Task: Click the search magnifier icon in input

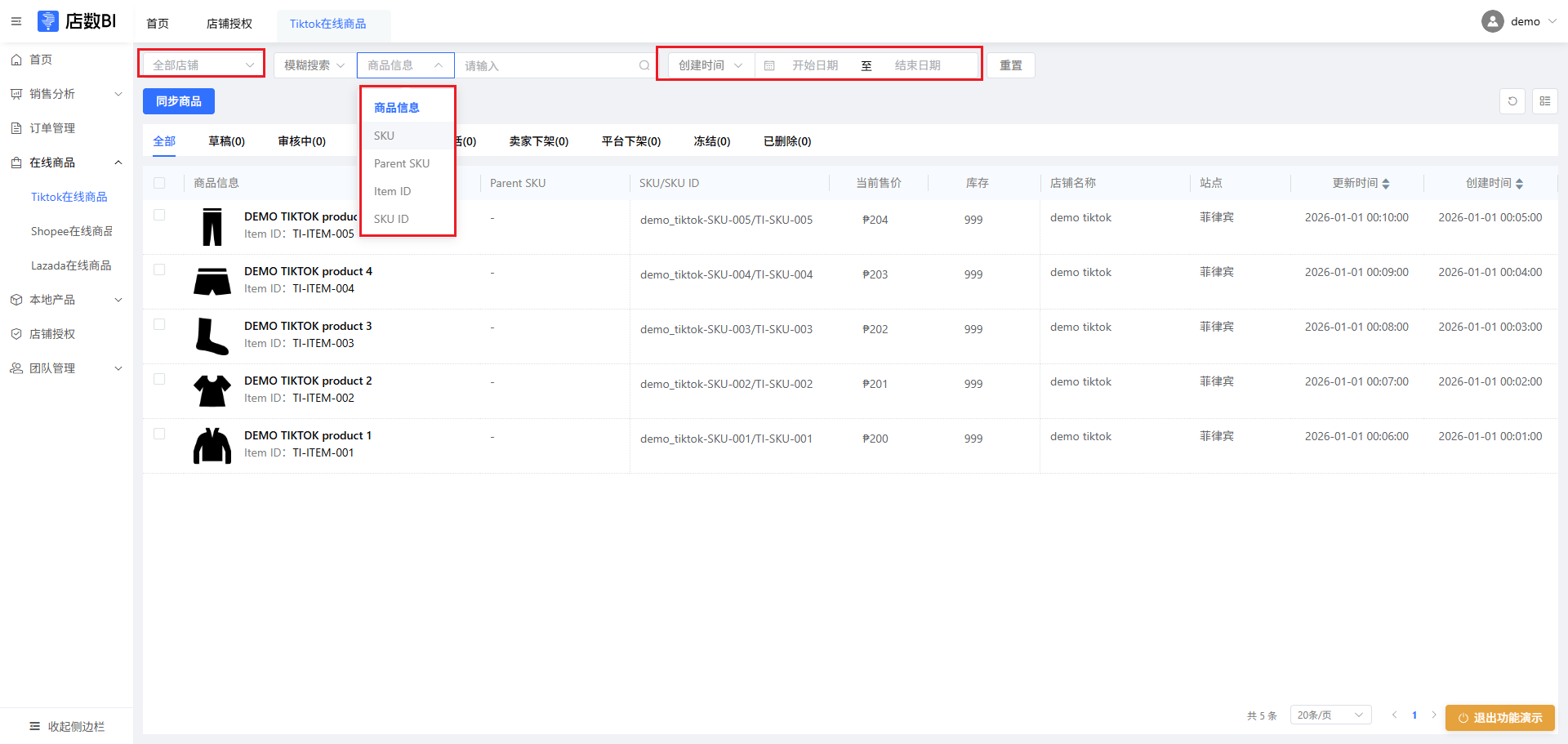Action: [x=644, y=65]
